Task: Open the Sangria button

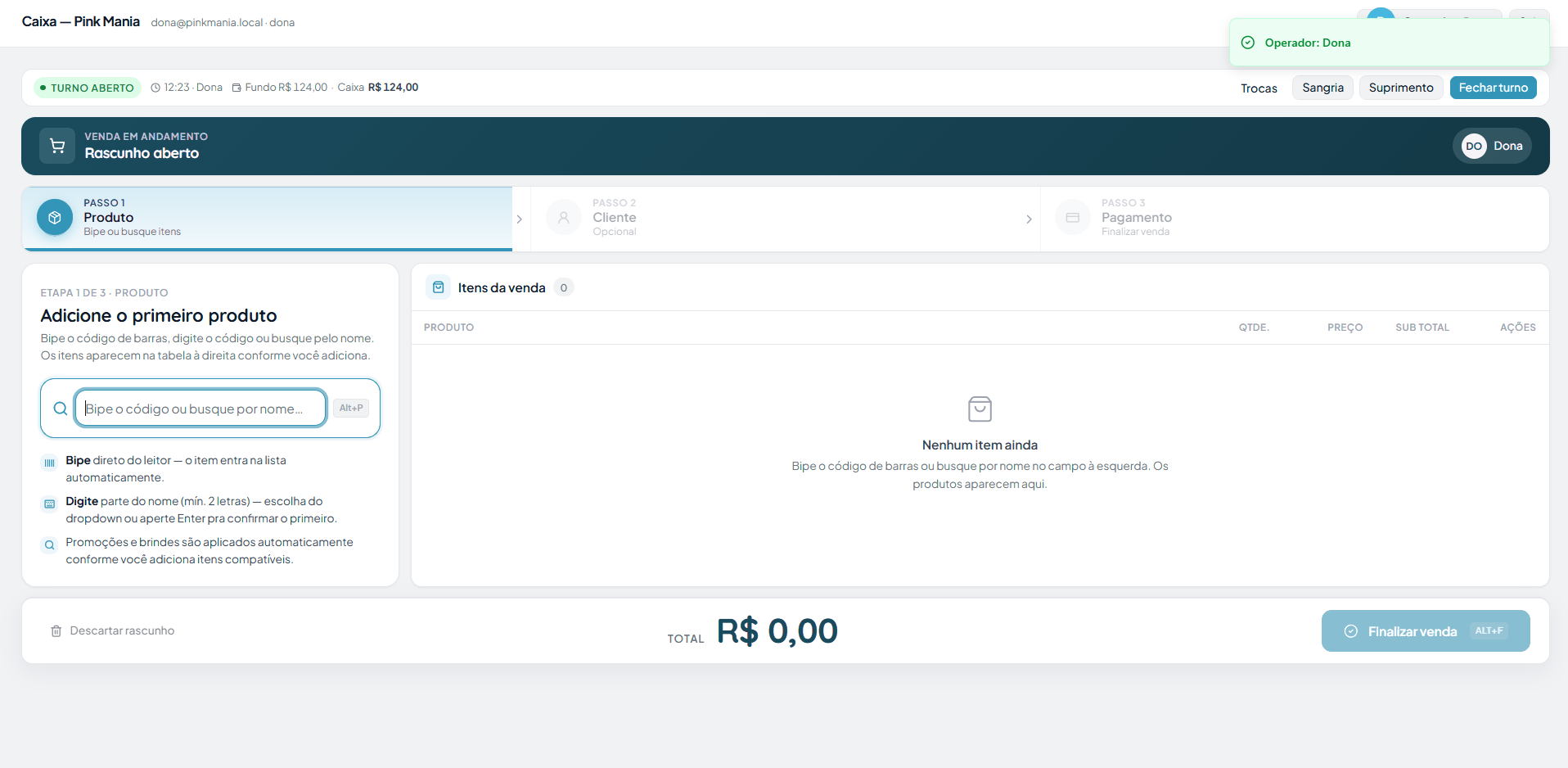Action: tap(1323, 88)
